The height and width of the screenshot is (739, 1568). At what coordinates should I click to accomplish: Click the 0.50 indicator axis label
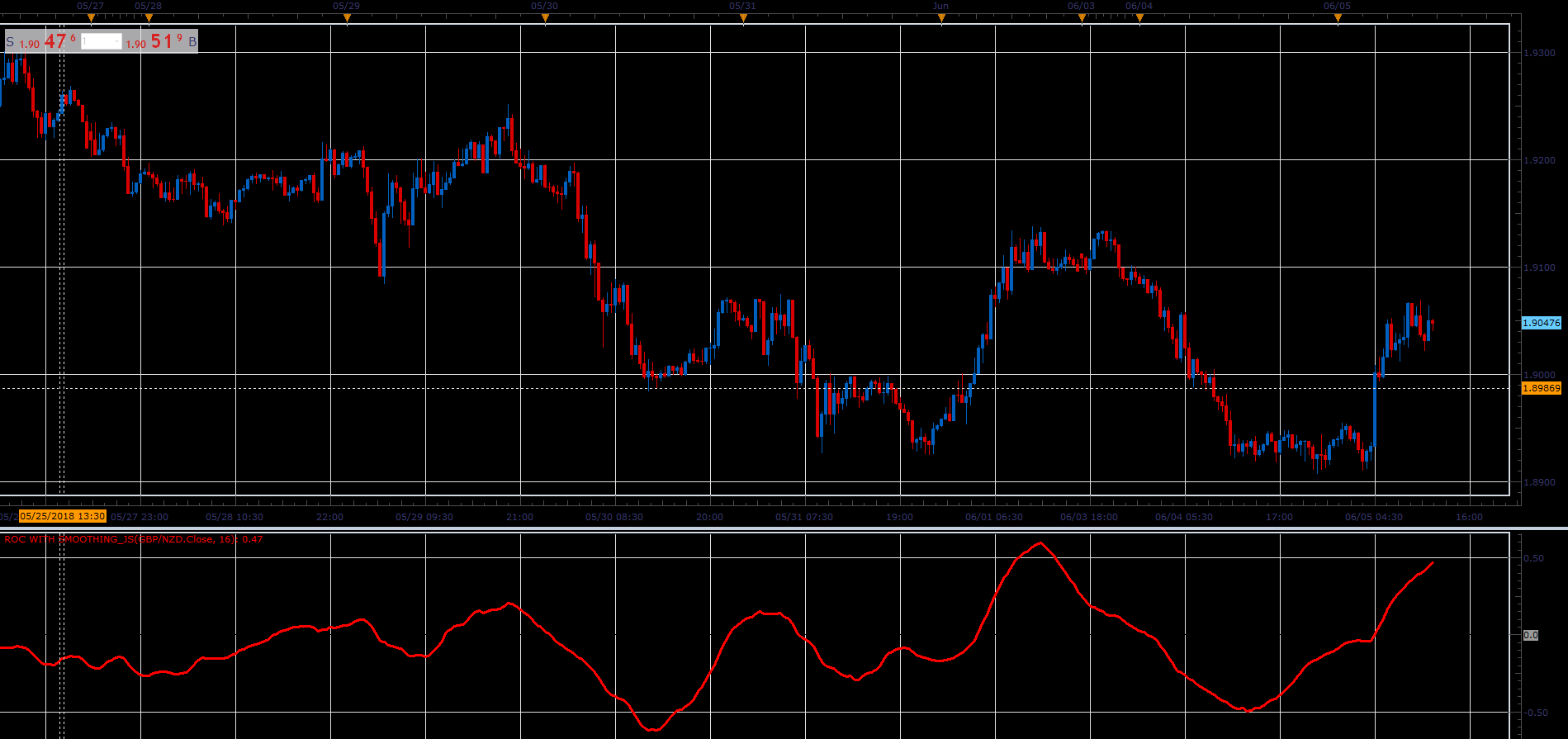coord(1534,558)
